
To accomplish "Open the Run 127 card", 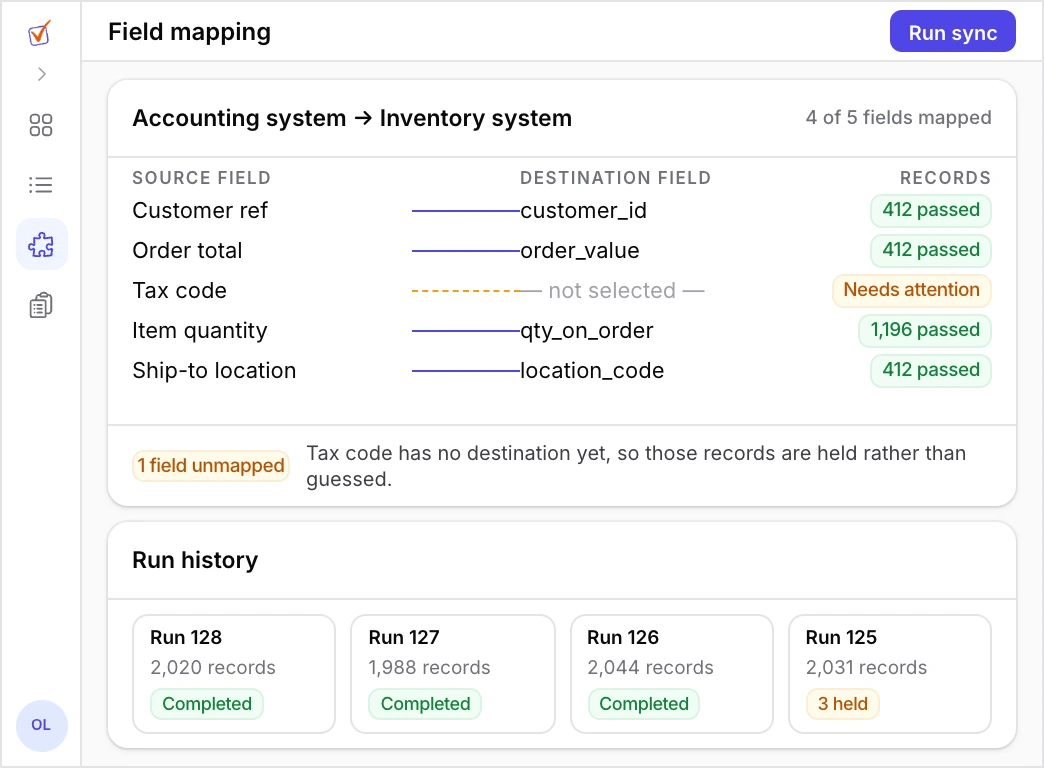I will [x=453, y=673].
